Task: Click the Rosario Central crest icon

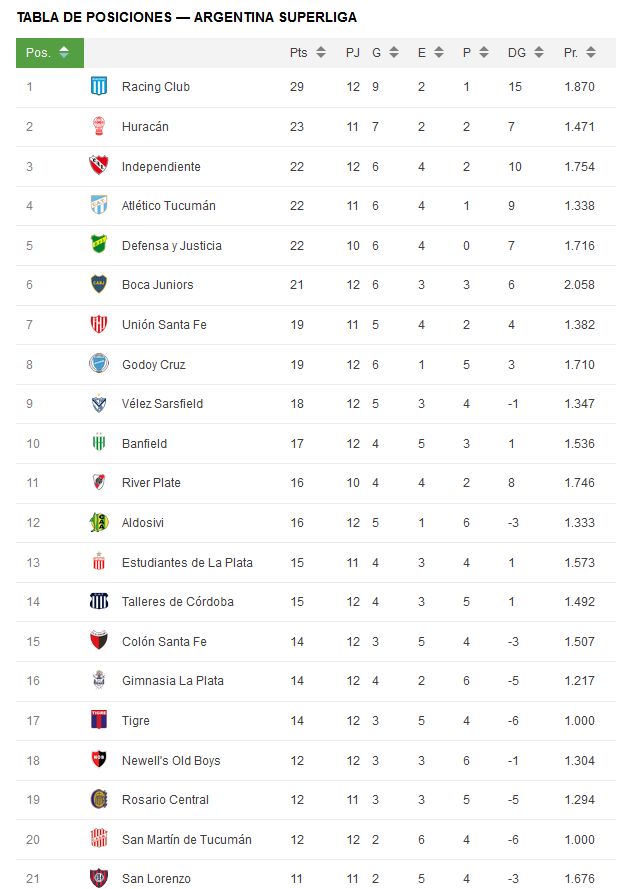Action: click(99, 799)
